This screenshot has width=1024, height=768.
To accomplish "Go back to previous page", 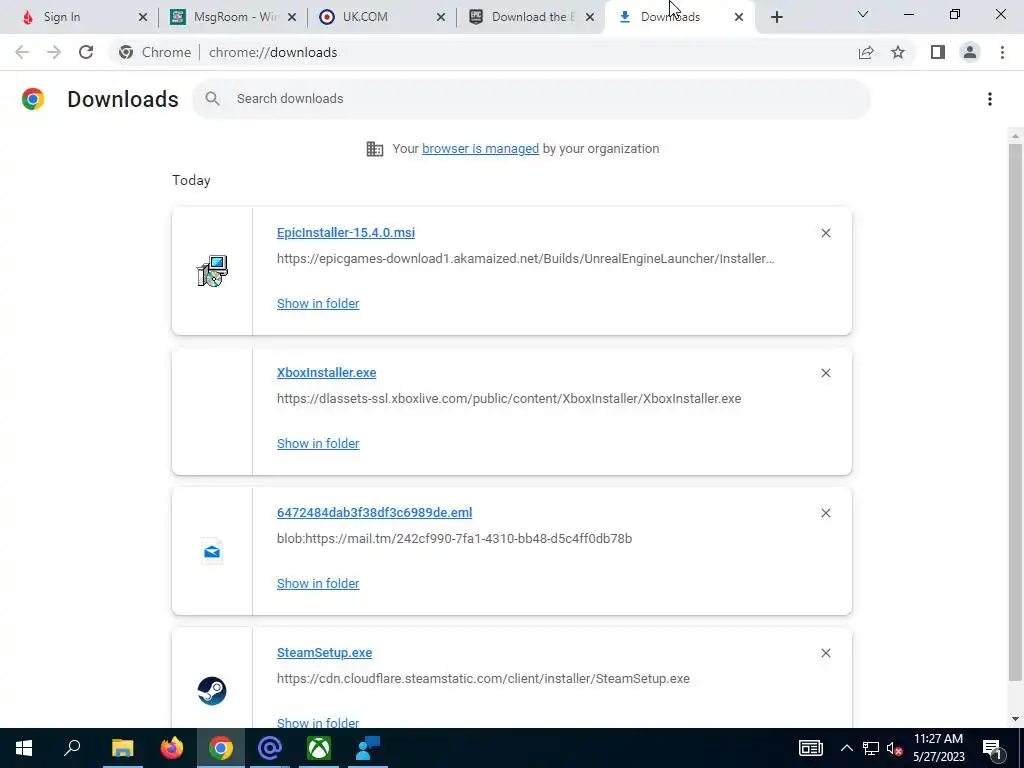I will (x=22, y=52).
